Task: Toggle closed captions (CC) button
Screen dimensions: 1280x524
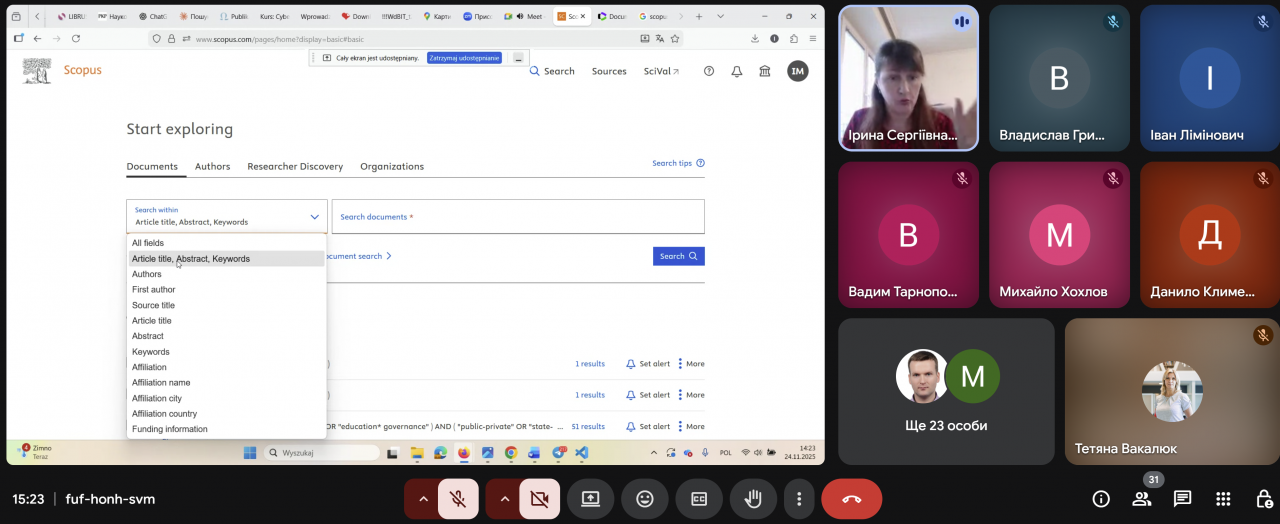Action: [x=699, y=499]
